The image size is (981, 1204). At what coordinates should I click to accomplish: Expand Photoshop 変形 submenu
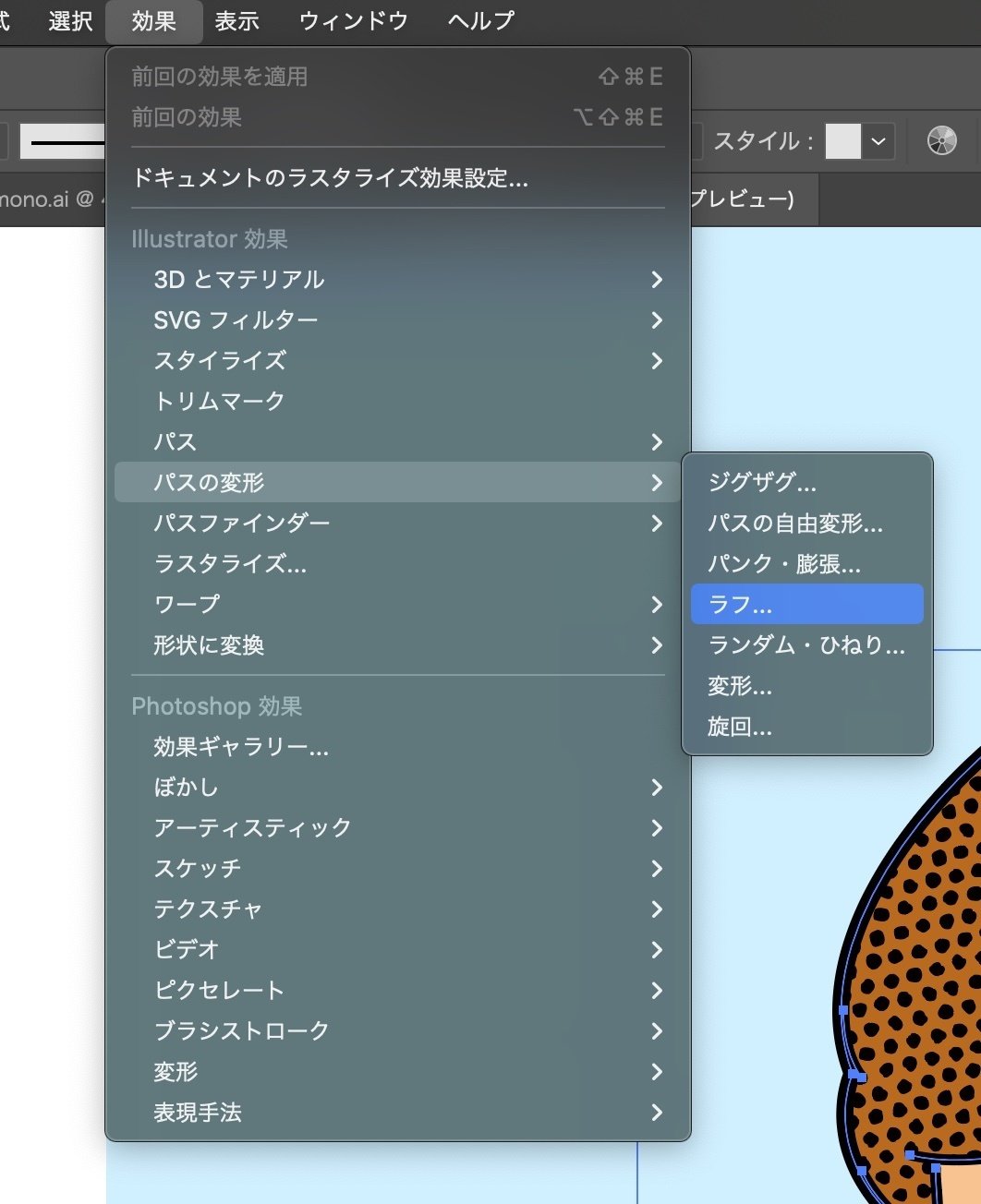pos(398,1071)
